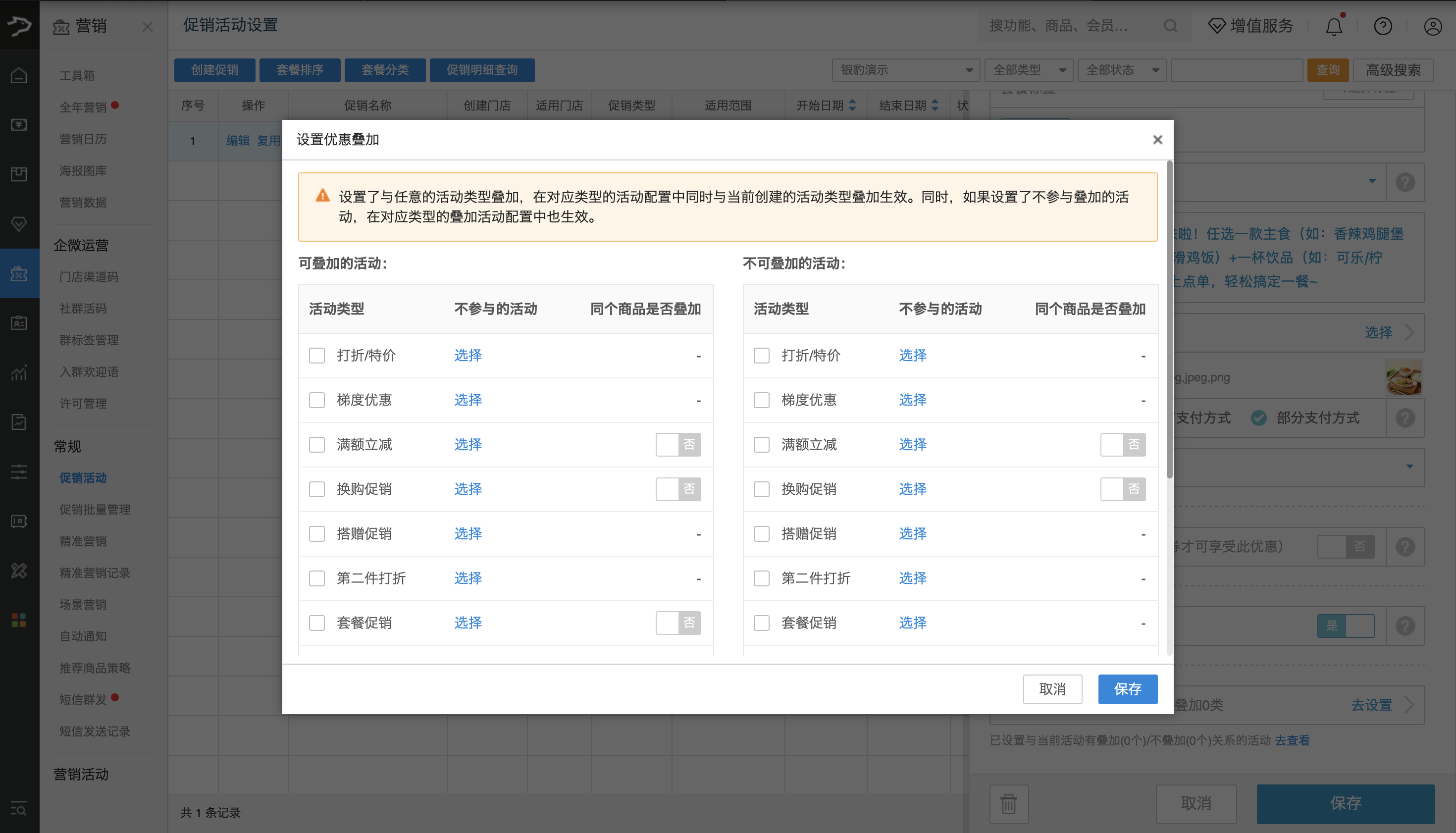The image size is (1456, 833).
Task: Check 梯度优惠 in stackable activities
Action: click(317, 400)
